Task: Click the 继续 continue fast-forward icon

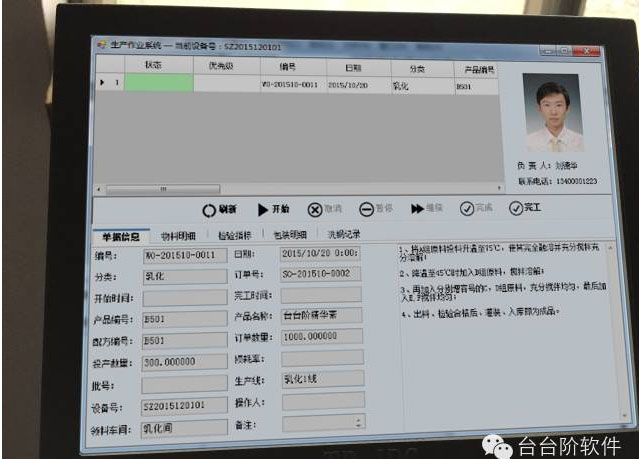Action: (x=417, y=209)
